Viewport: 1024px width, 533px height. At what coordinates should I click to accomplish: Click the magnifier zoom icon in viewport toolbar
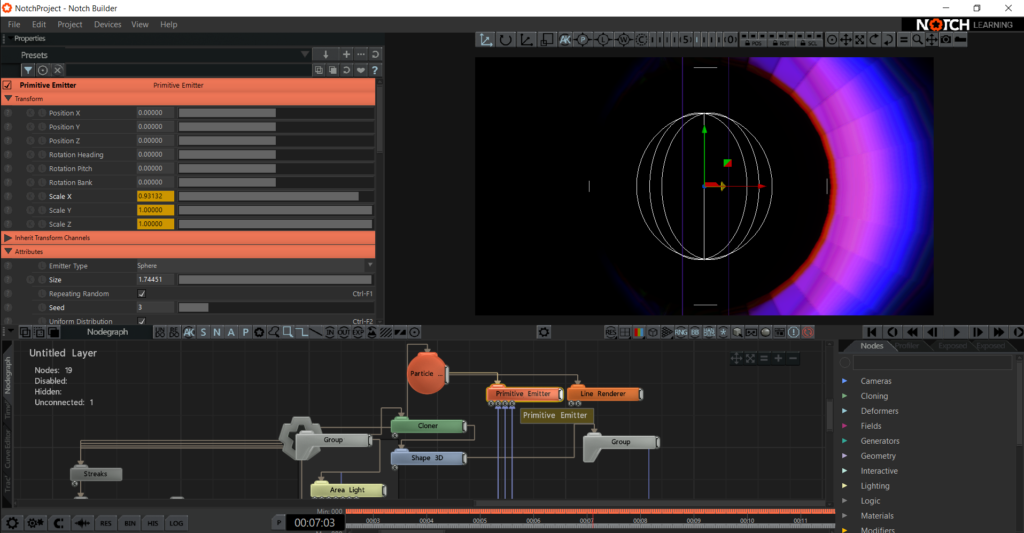point(917,40)
